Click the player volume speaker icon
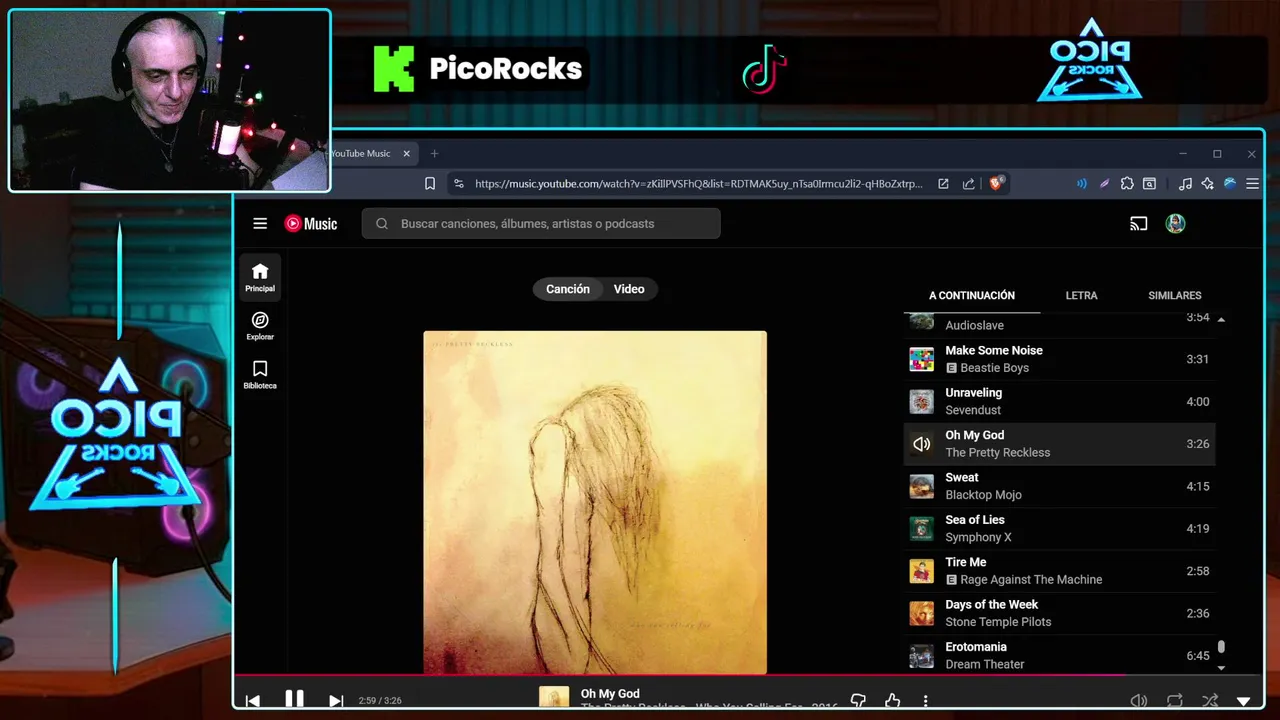This screenshot has width=1280, height=720. pyautogui.click(x=1138, y=701)
